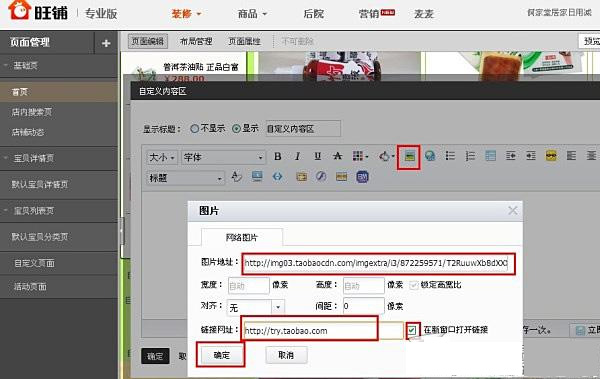Collapse the 宝贝详情页 sidebar group
This screenshot has height=379, width=600.
point(5,158)
